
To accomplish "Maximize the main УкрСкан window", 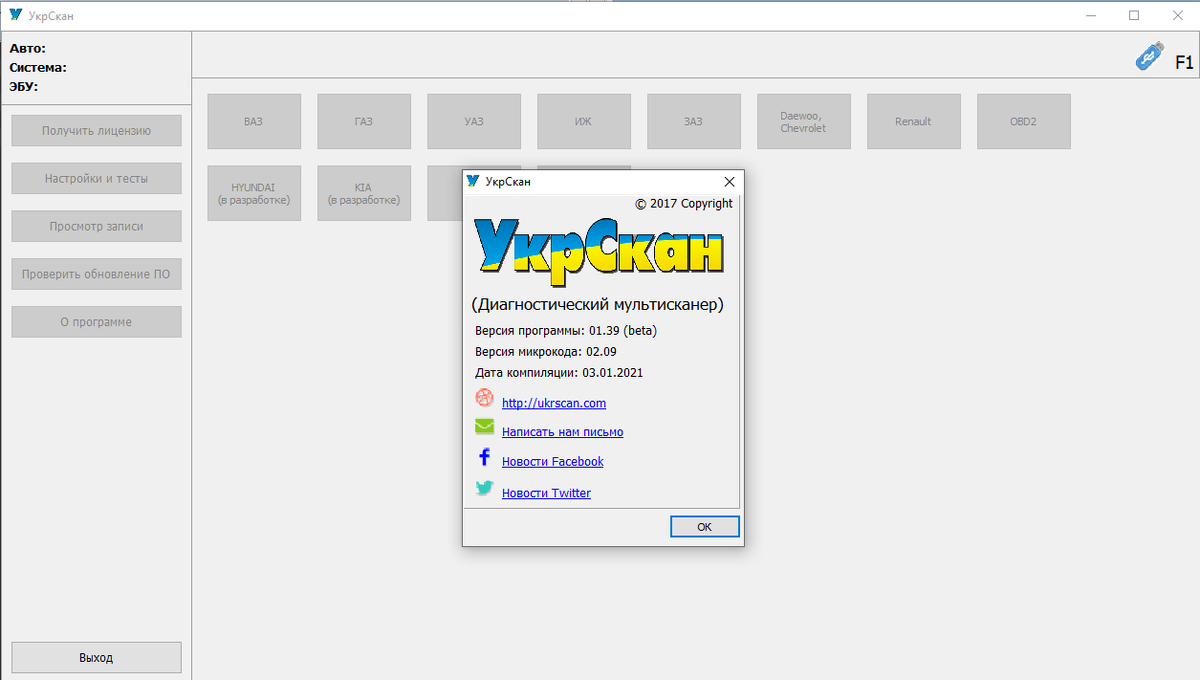I will pos(1134,15).
